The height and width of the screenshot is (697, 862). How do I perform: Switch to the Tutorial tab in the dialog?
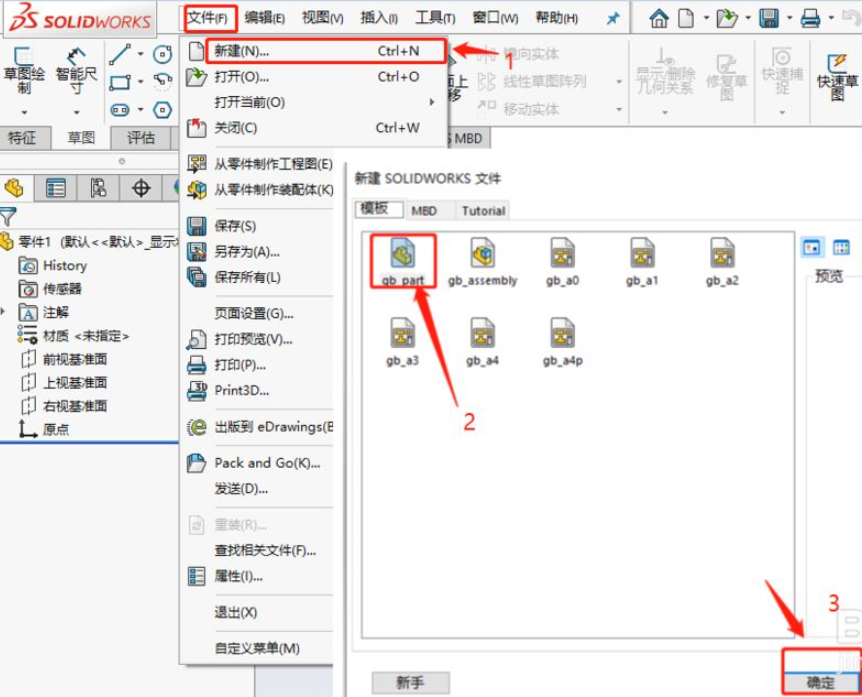coord(483,211)
